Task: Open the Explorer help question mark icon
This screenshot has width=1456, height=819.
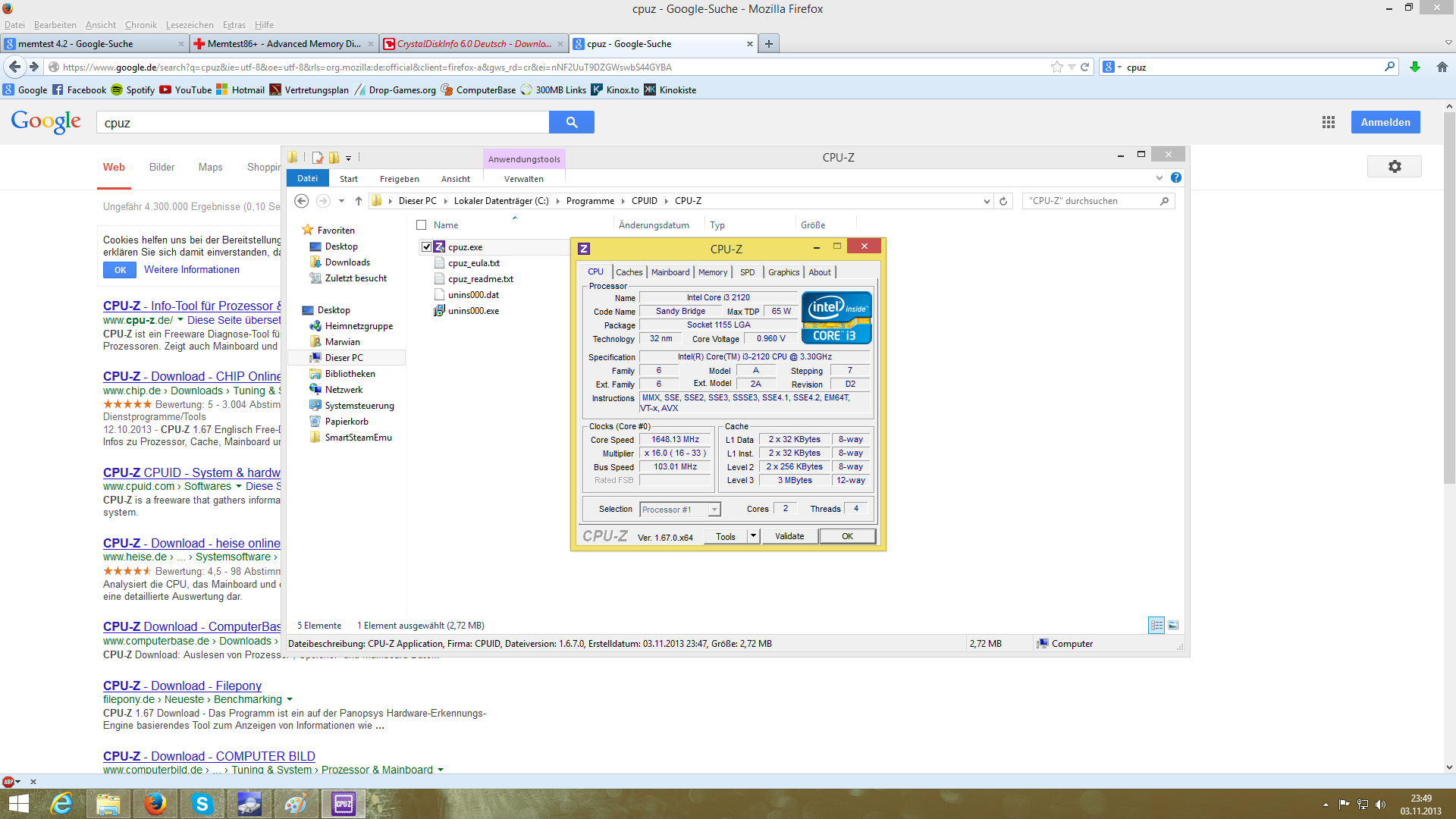Action: click(1175, 177)
